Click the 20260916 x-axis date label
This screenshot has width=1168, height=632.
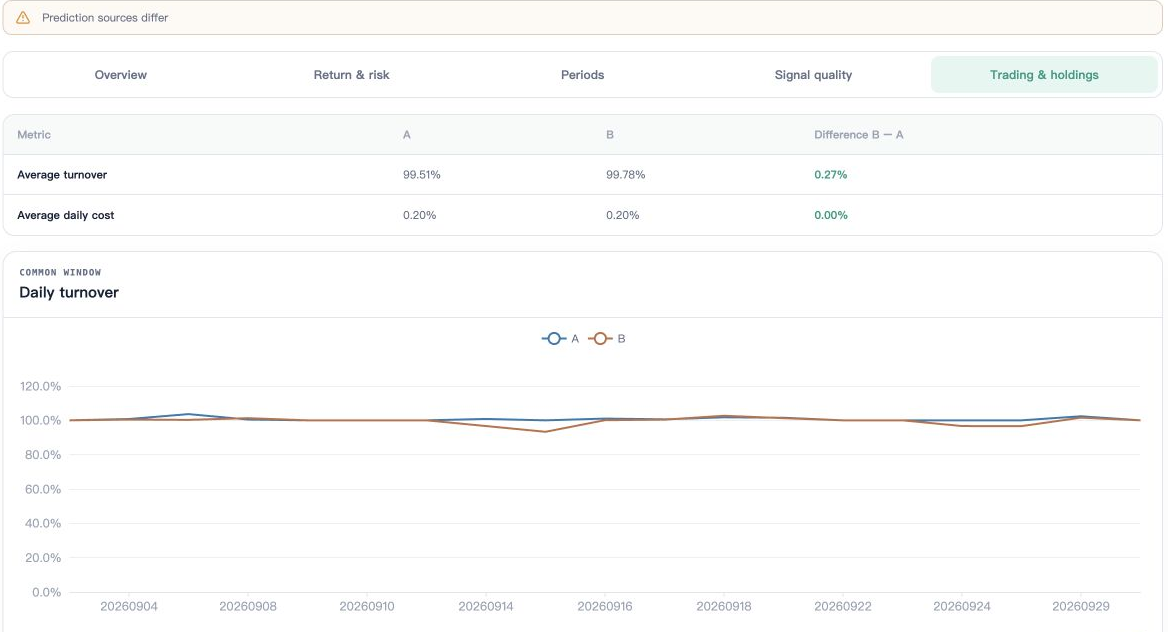click(605, 606)
